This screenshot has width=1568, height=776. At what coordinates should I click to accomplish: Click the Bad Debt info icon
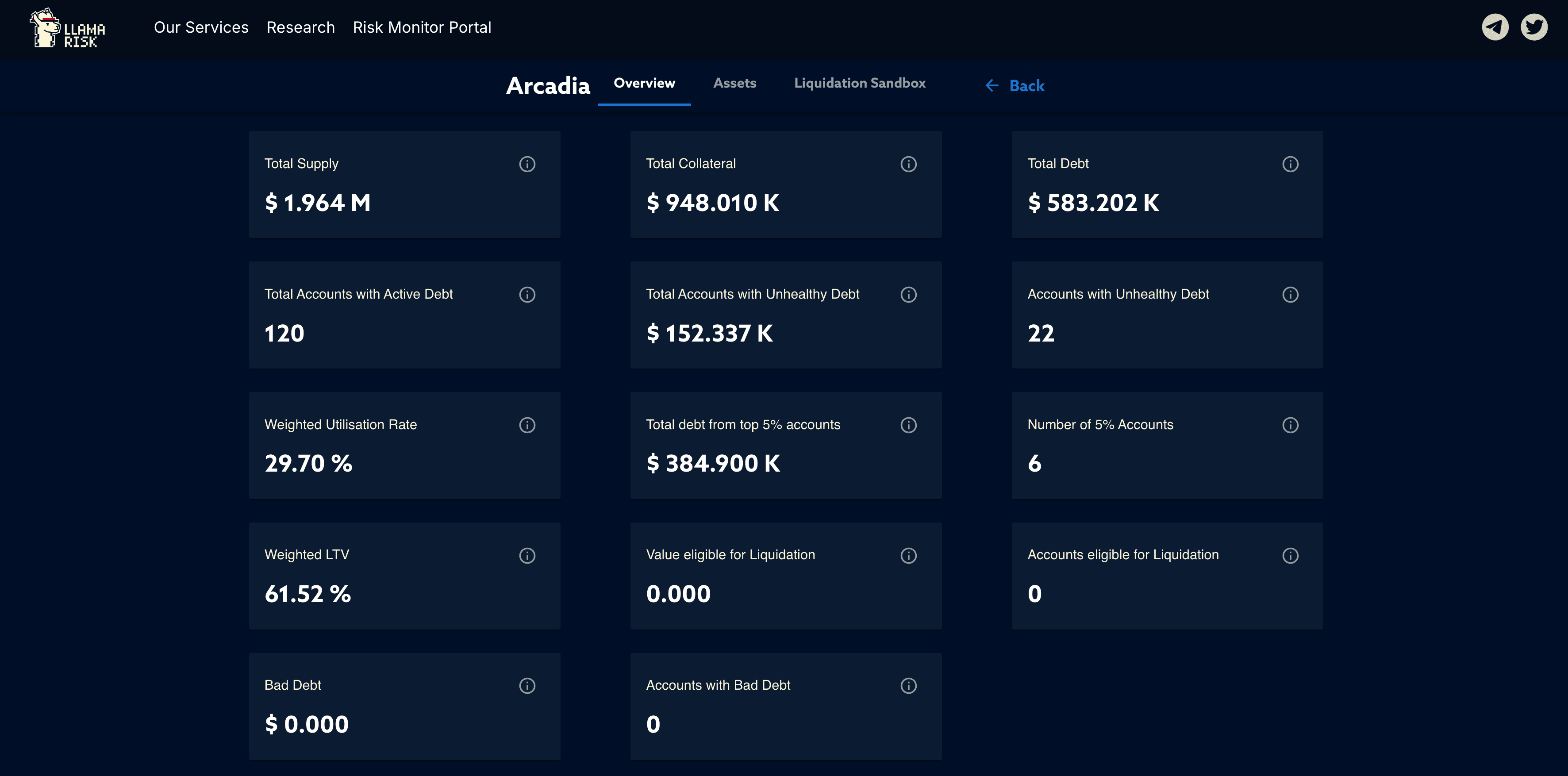click(x=527, y=685)
